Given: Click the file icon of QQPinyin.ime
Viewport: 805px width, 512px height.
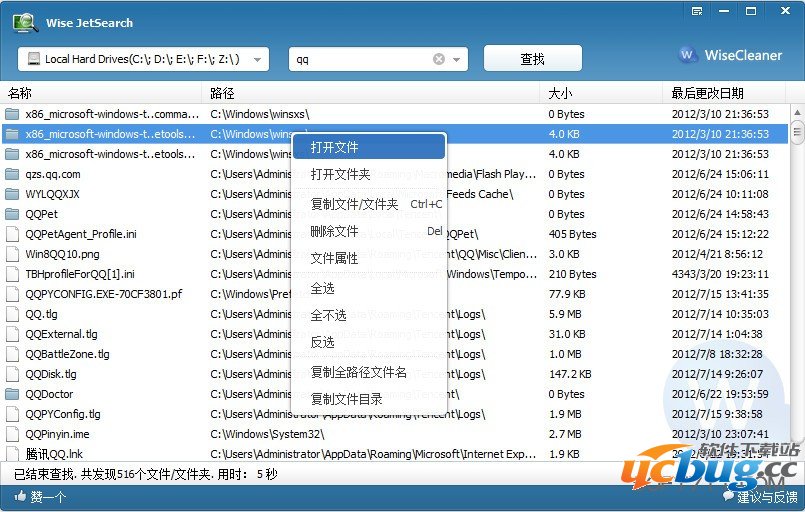Looking at the screenshot, I should 12,434.
